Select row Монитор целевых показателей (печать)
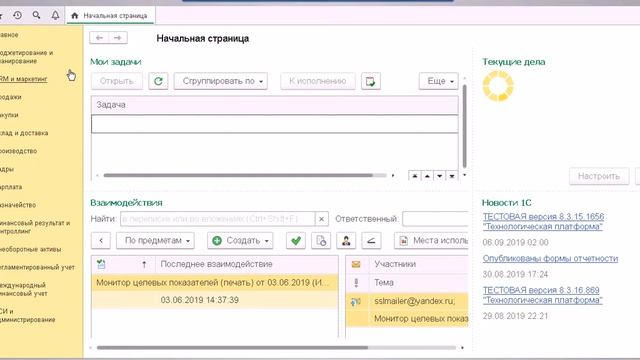This screenshot has height=360, width=640. pyautogui.click(x=215, y=282)
